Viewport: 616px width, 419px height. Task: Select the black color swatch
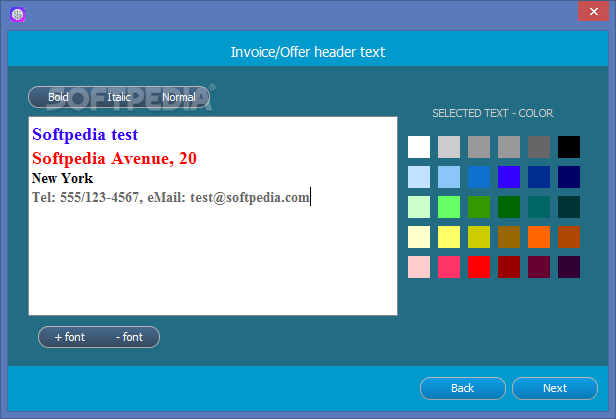(569, 147)
